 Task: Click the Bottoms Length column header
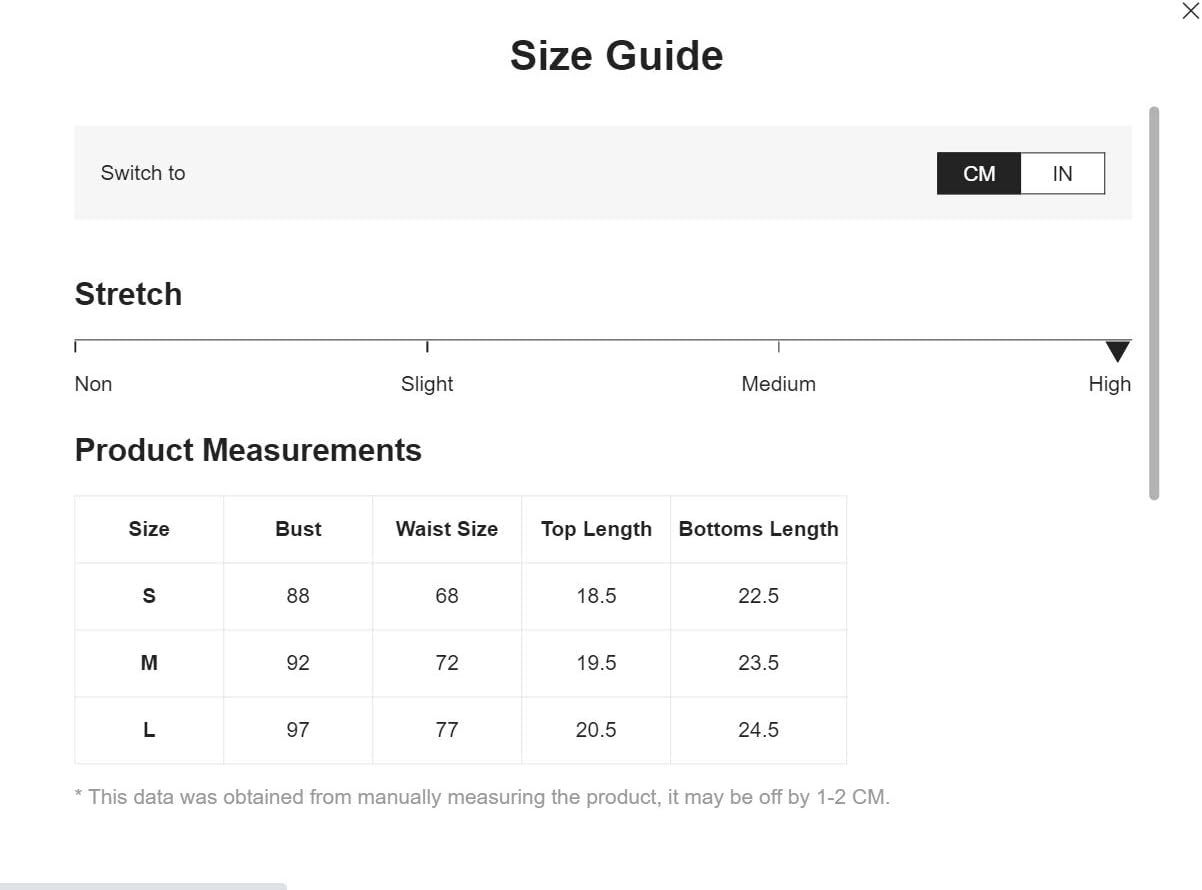click(x=759, y=529)
